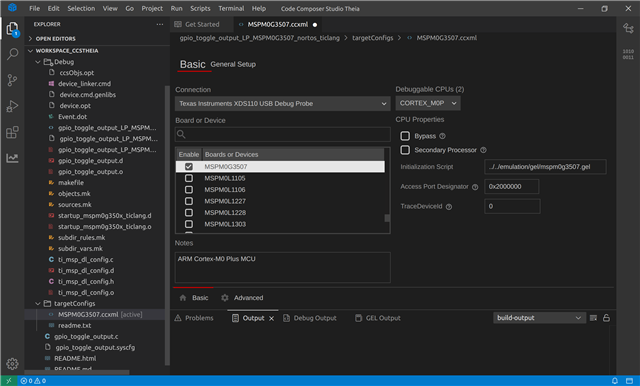Click the unsaved dot on MSPM0G3507.ccxml tab

(x=315, y=25)
